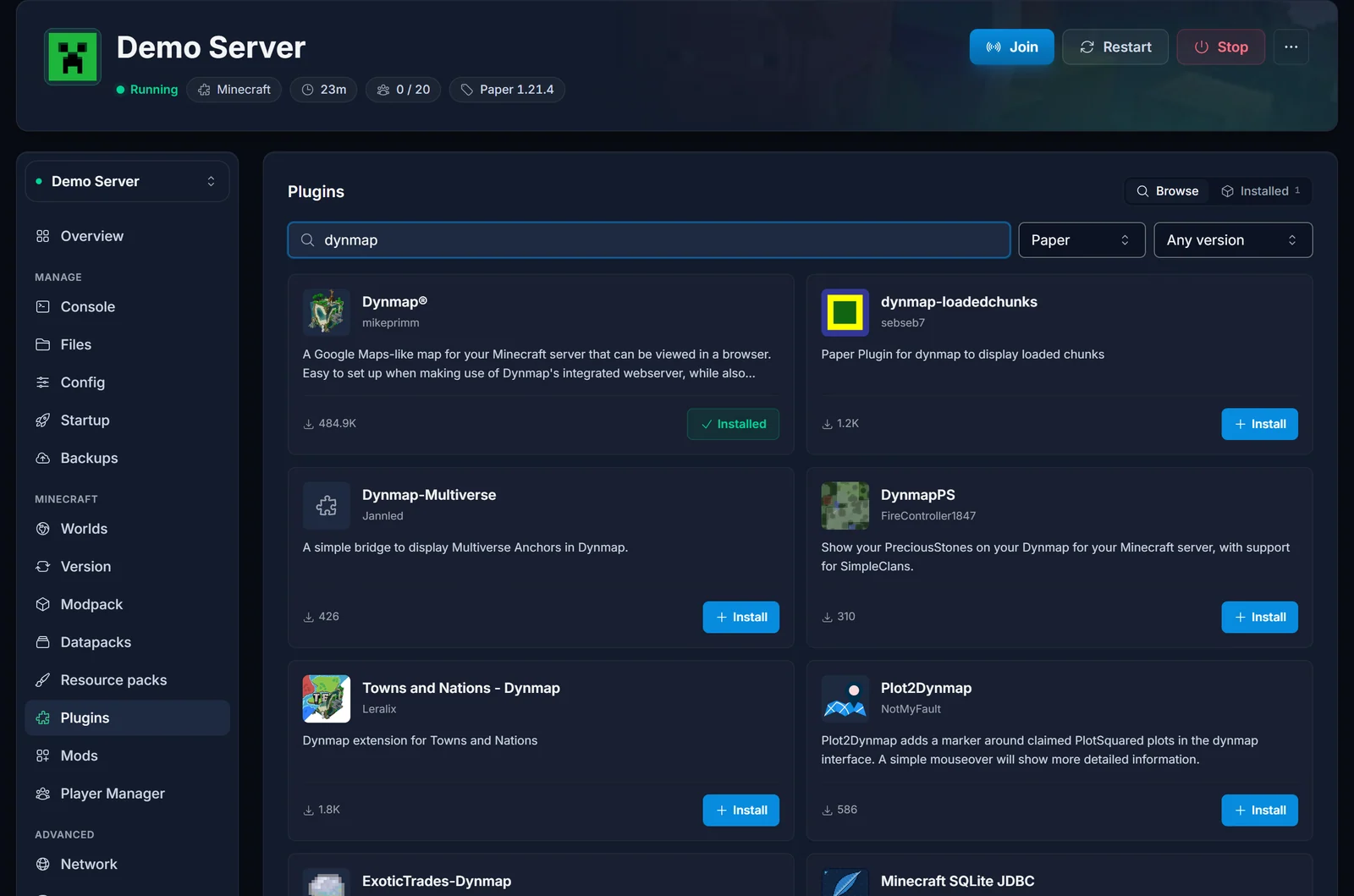
Task: Click the Modpack box icon
Action: coord(43,604)
